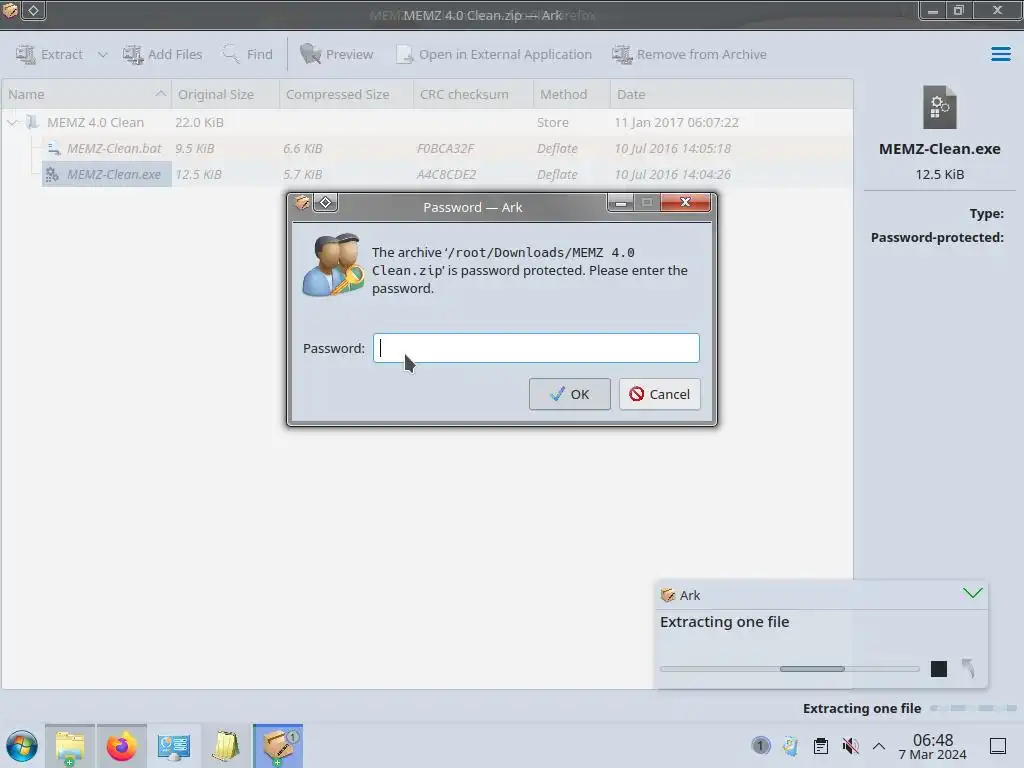Click the muted volume tray icon
This screenshot has height=768, width=1024.
[x=850, y=746]
